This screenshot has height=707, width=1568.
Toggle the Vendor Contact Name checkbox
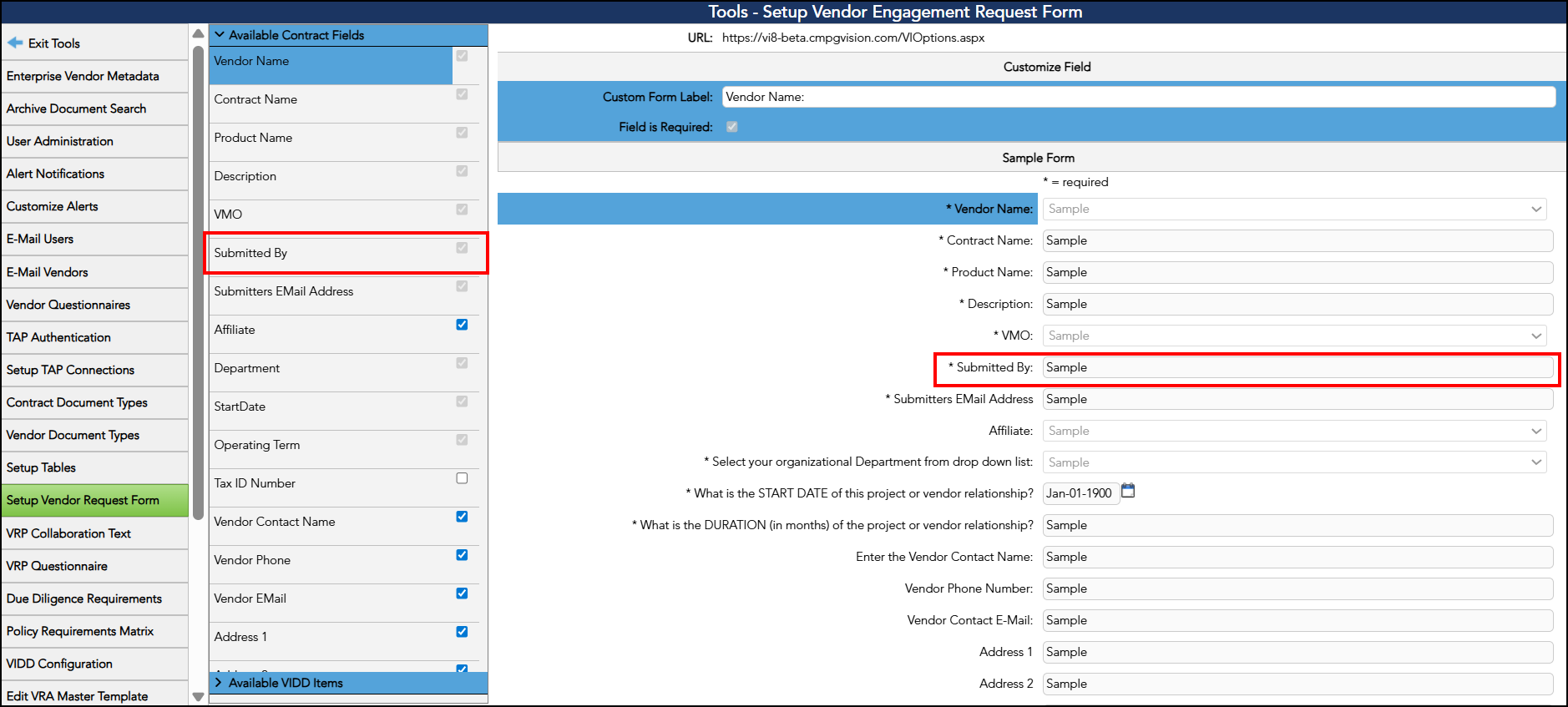(462, 517)
